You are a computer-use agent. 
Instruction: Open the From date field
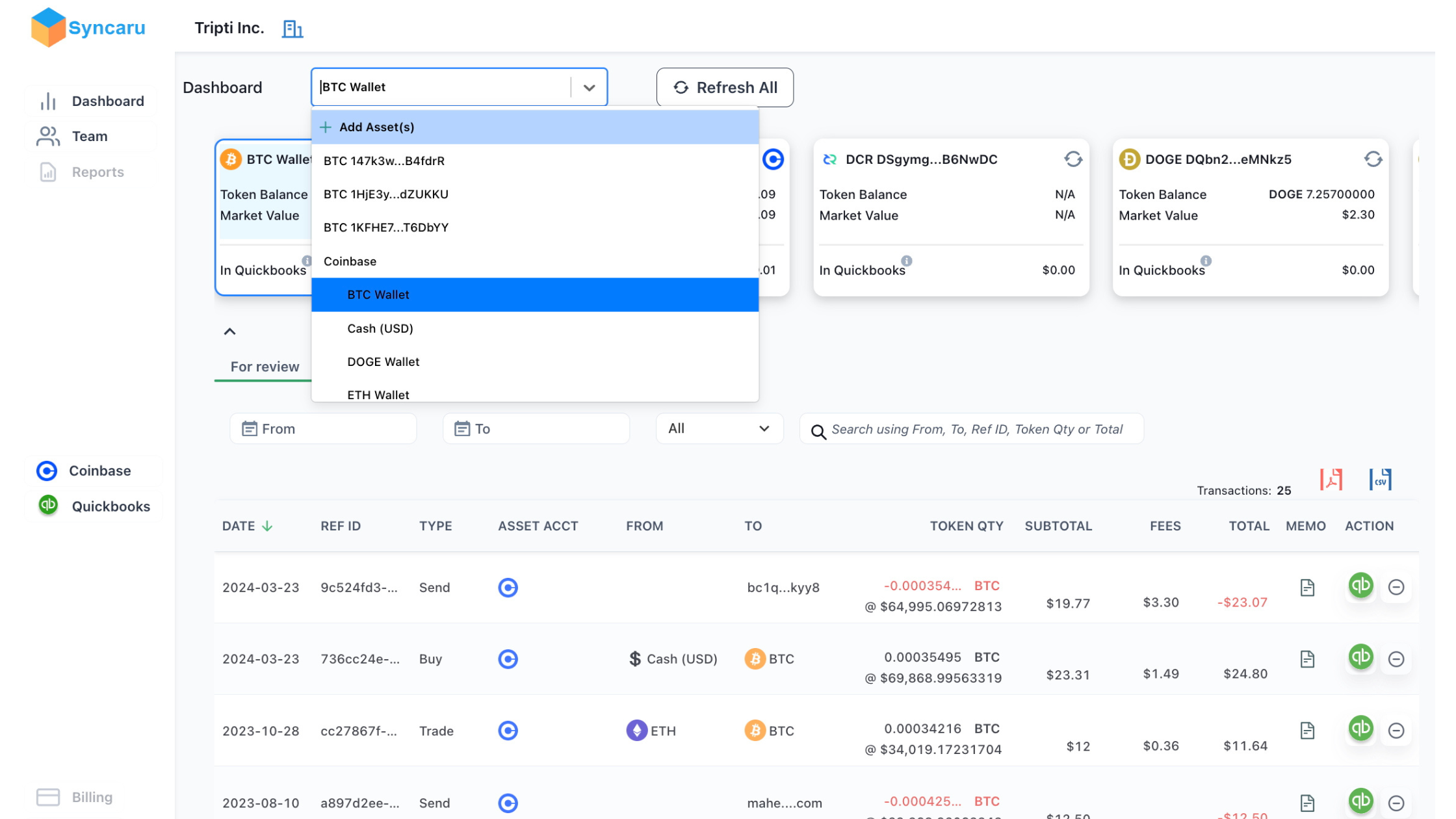click(323, 428)
